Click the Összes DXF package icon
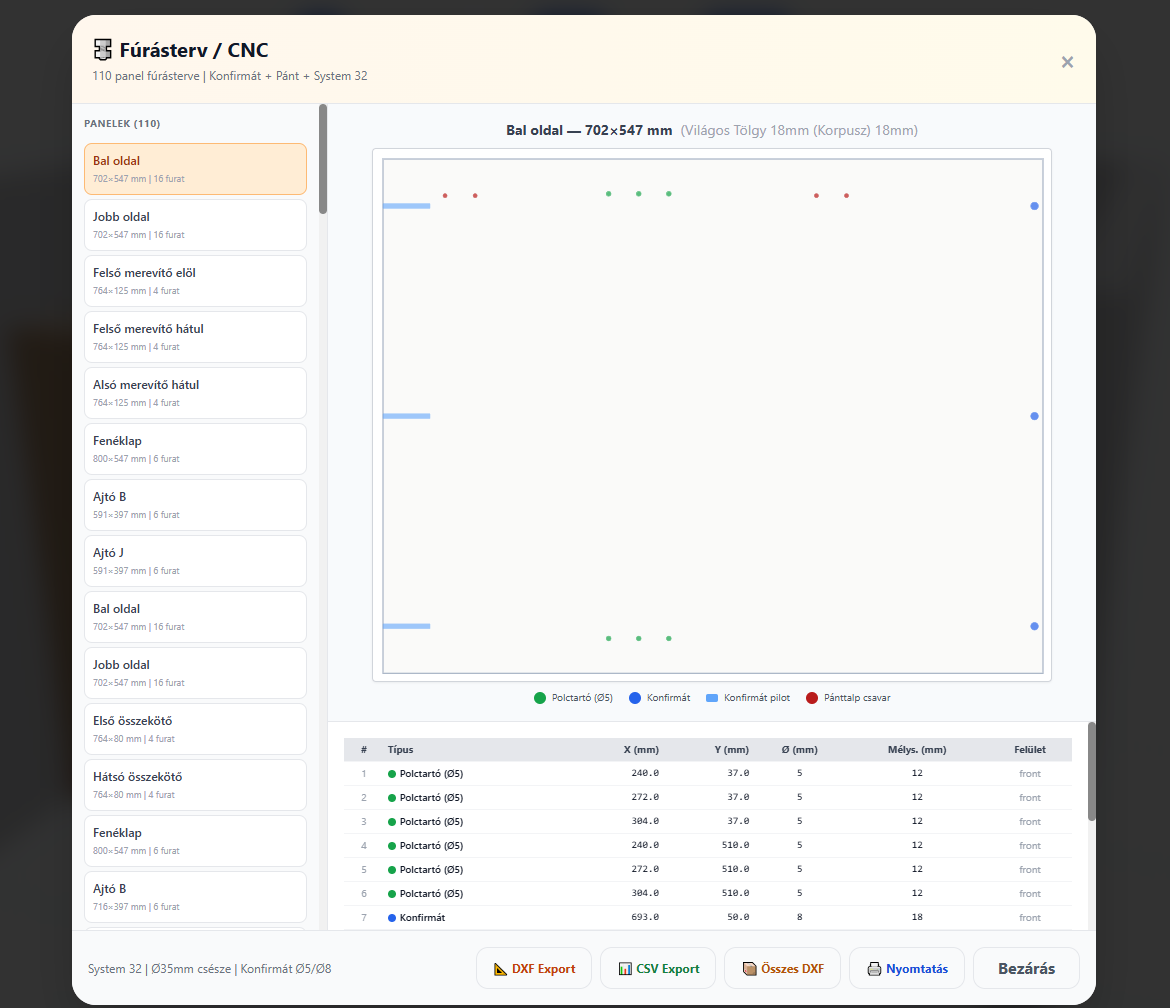The height and width of the screenshot is (1008, 1170). pos(750,968)
